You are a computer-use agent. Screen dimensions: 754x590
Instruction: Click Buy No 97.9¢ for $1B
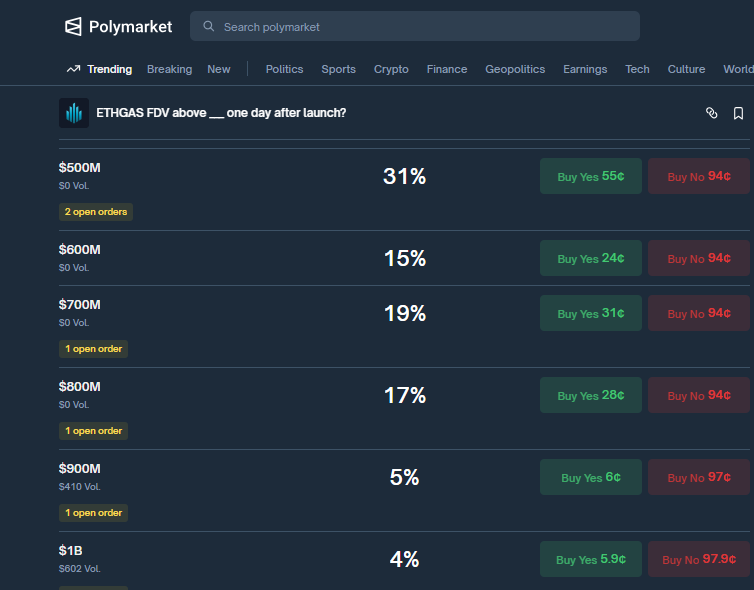click(x=699, y=559)
